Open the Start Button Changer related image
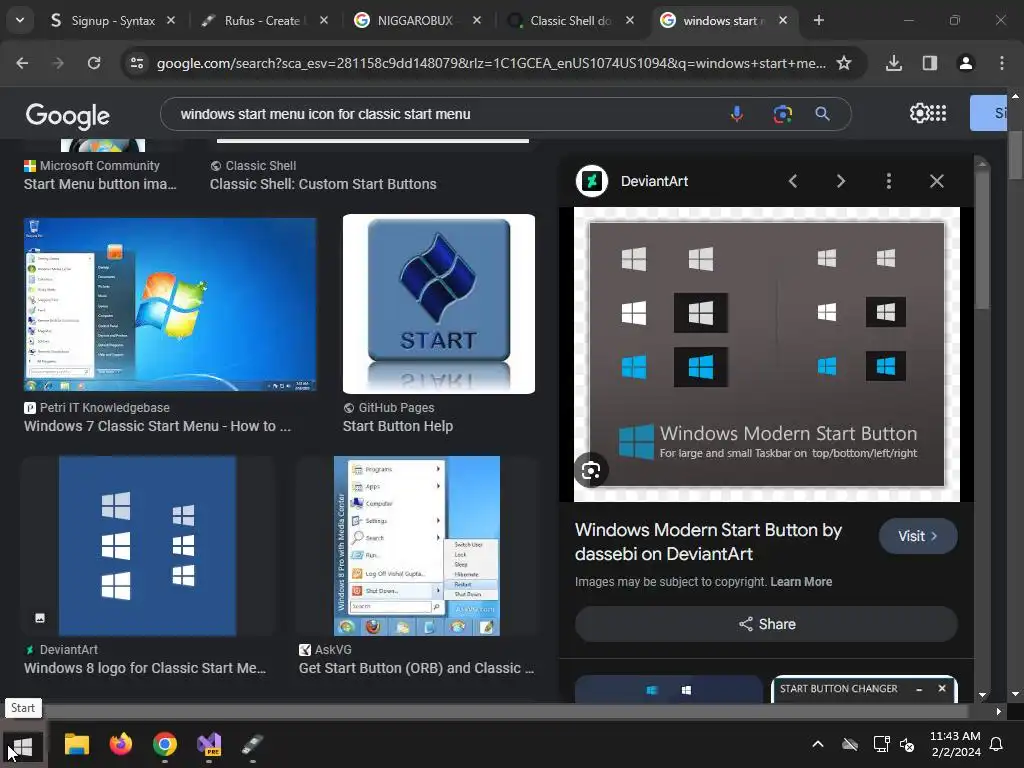Image resolution: width=1024 pixels, height=768 pixels. tap(864, 689)
